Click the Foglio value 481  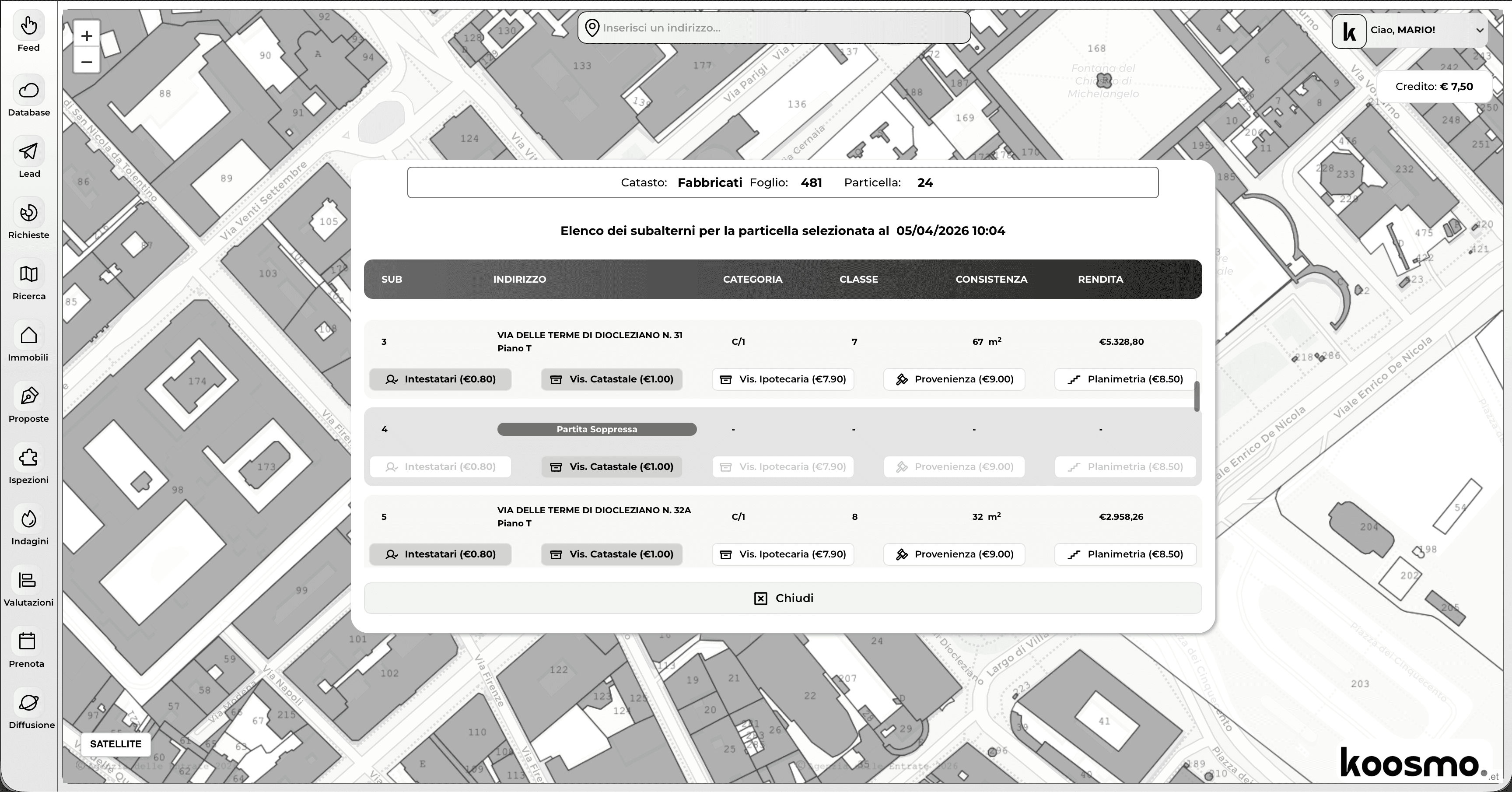811,182
